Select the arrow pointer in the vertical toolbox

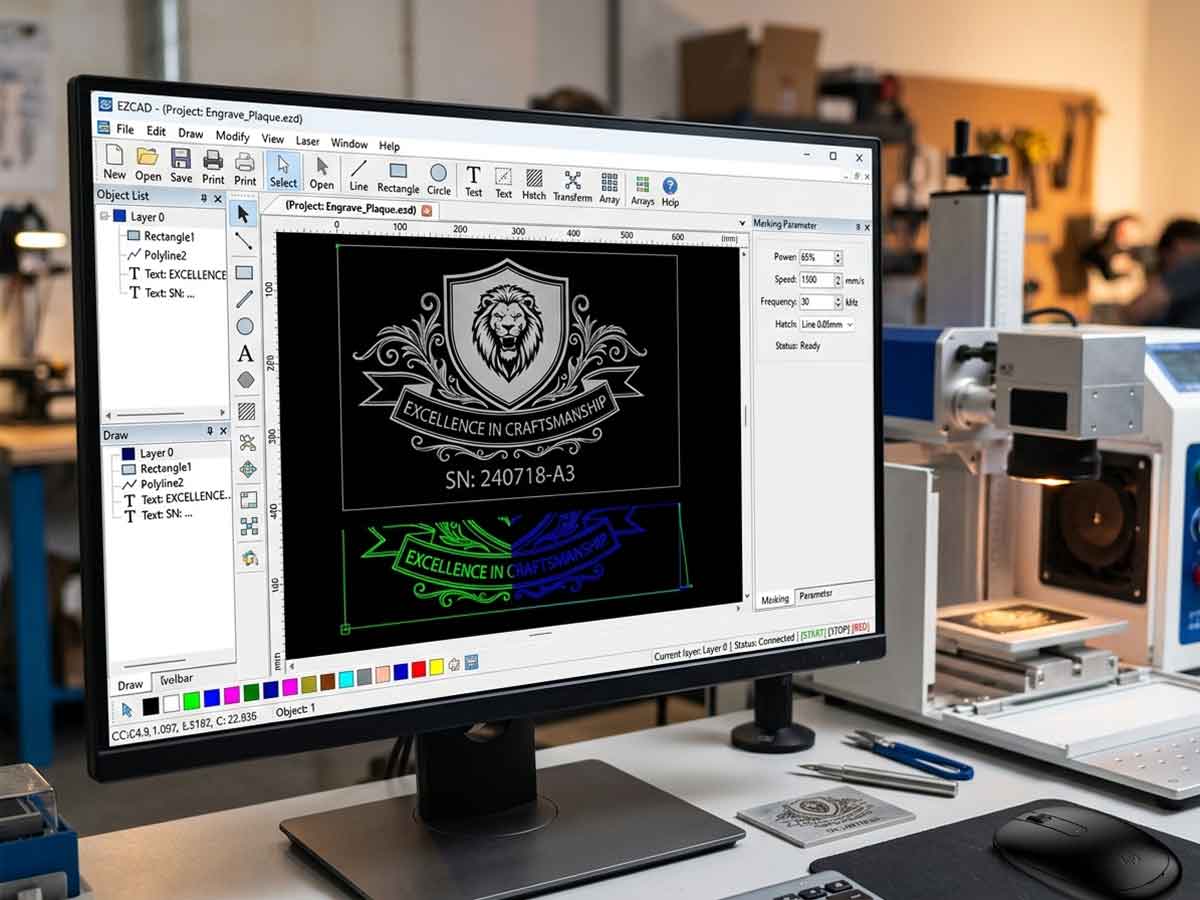(x=243, y=213)
